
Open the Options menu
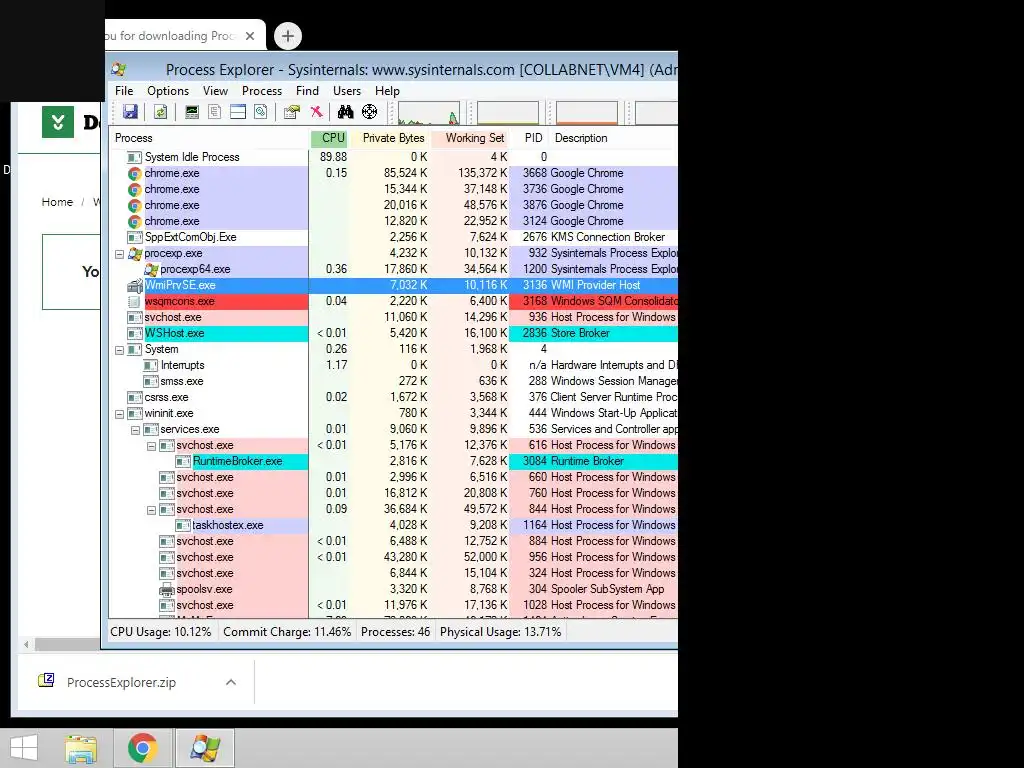coord(168,91)
